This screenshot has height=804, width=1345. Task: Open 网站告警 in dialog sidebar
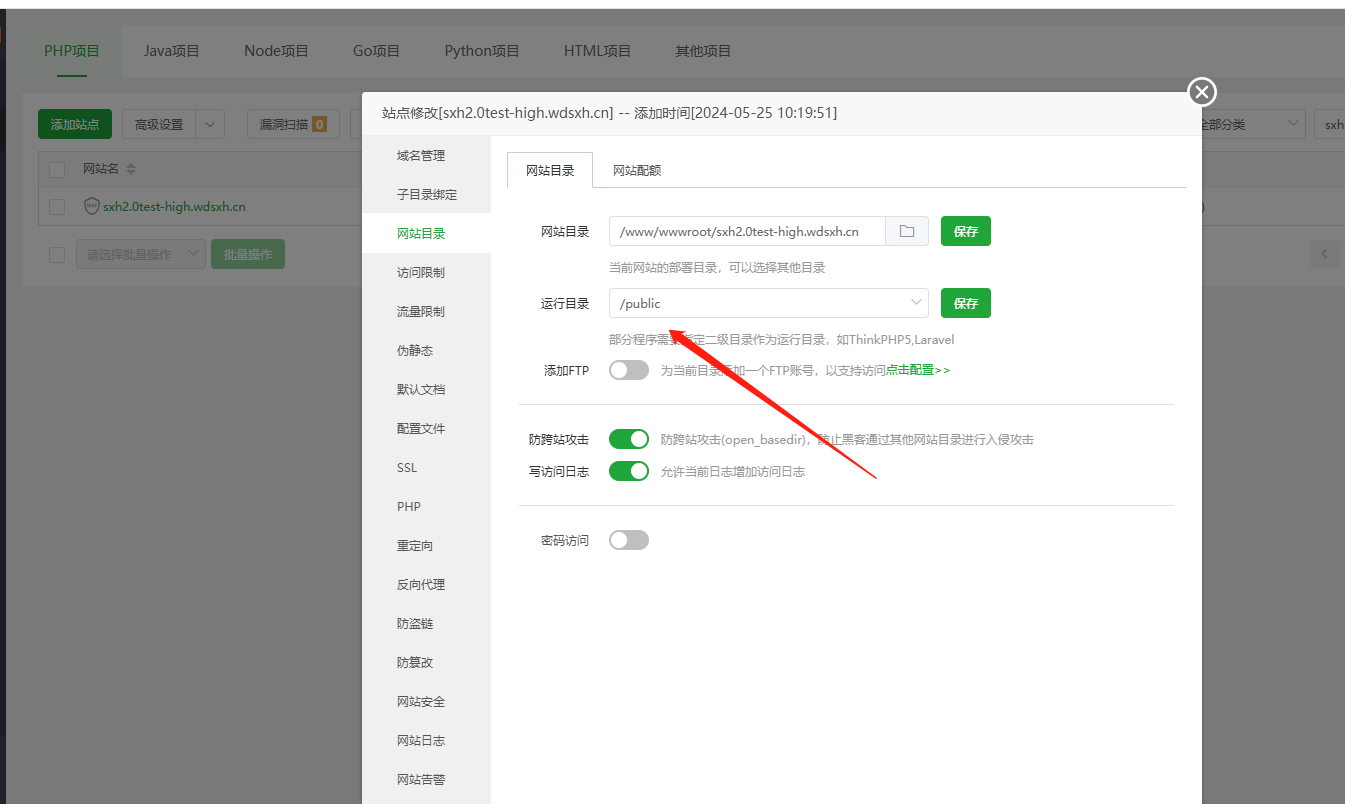point(427,779)
